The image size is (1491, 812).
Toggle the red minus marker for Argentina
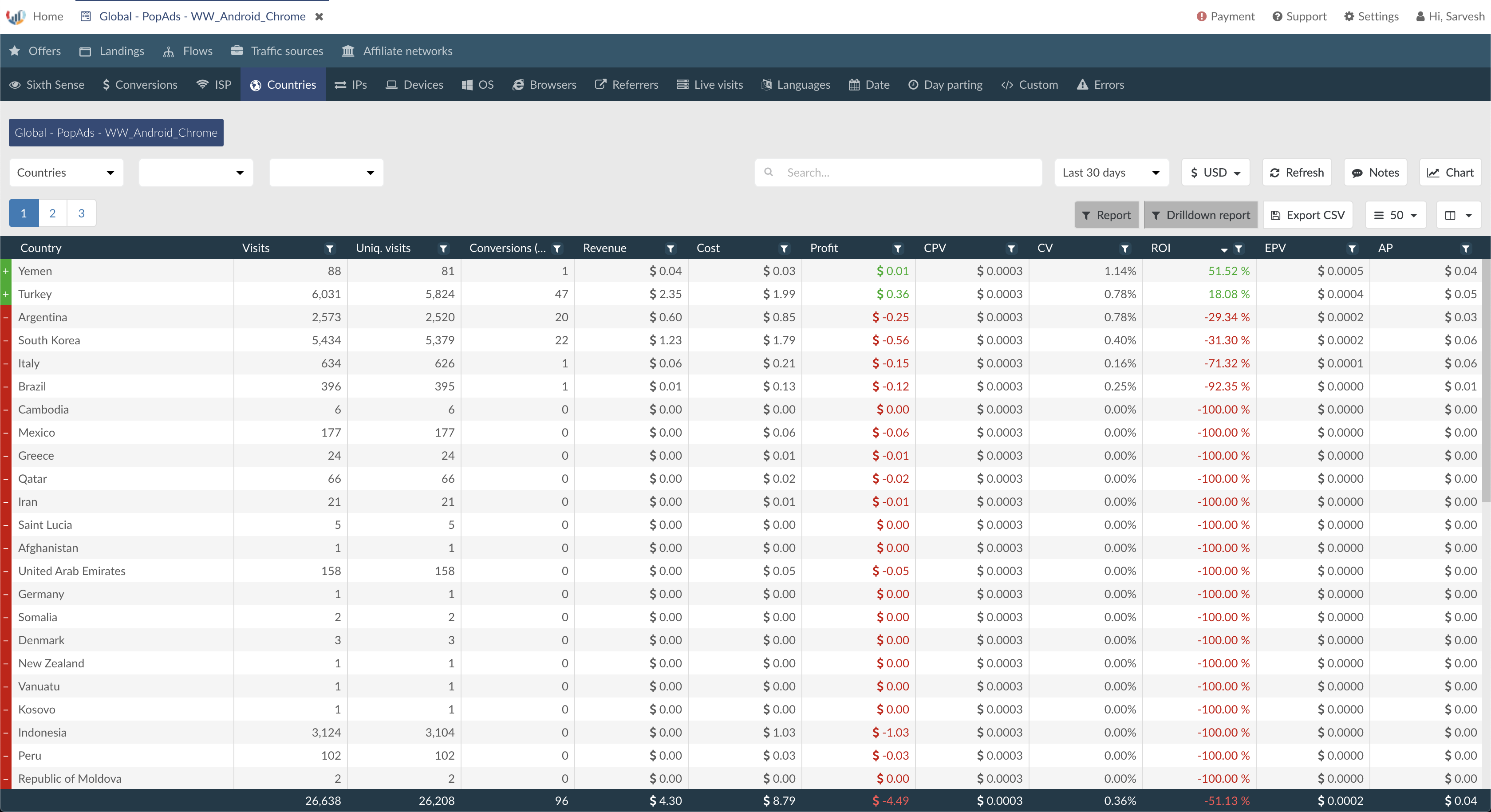(6, 317)
